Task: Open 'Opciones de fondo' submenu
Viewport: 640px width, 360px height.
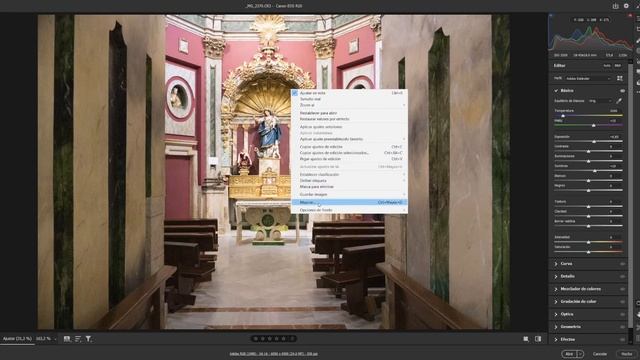Action: [349, 210]
